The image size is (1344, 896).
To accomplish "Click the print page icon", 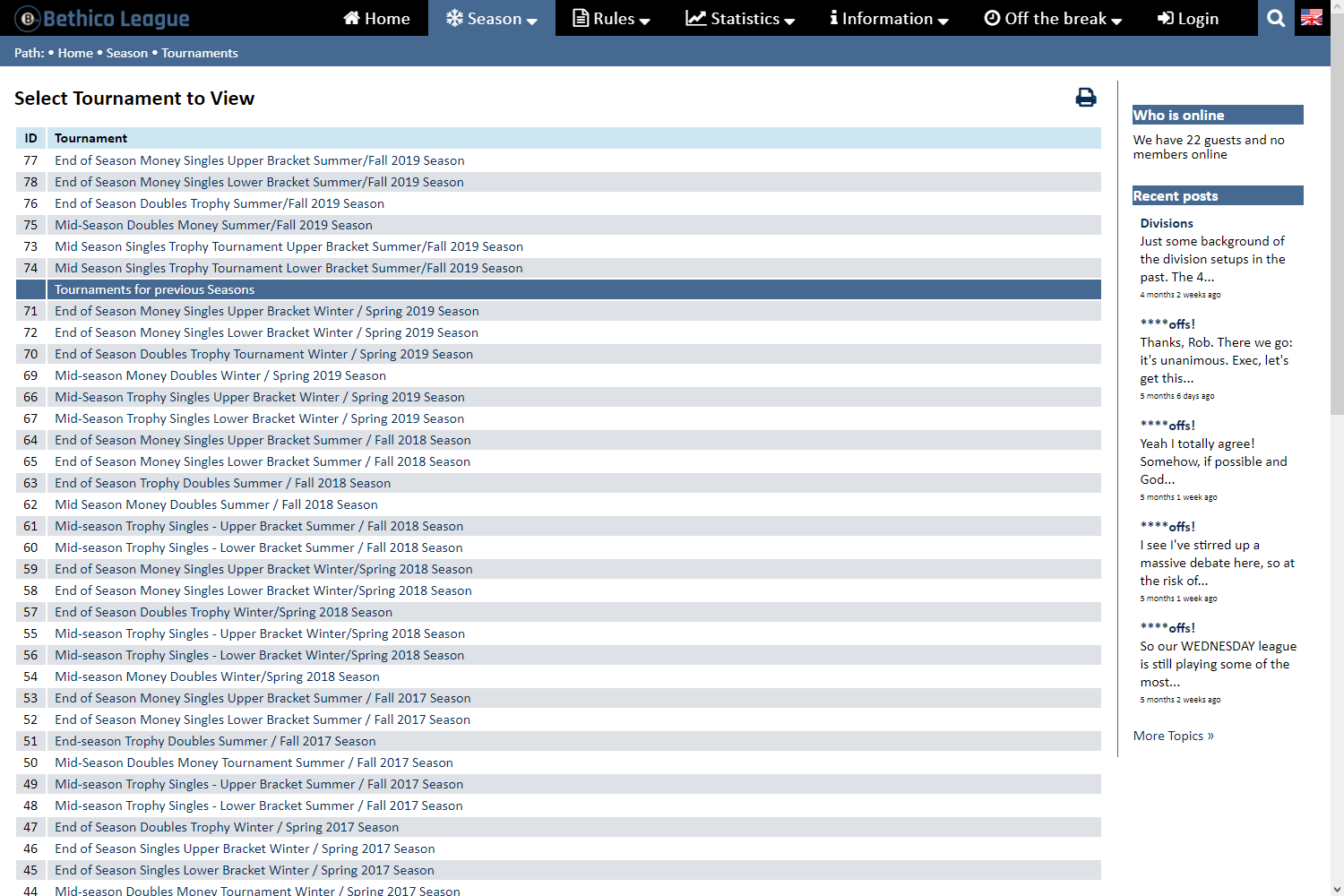I will coord(1085,98).
